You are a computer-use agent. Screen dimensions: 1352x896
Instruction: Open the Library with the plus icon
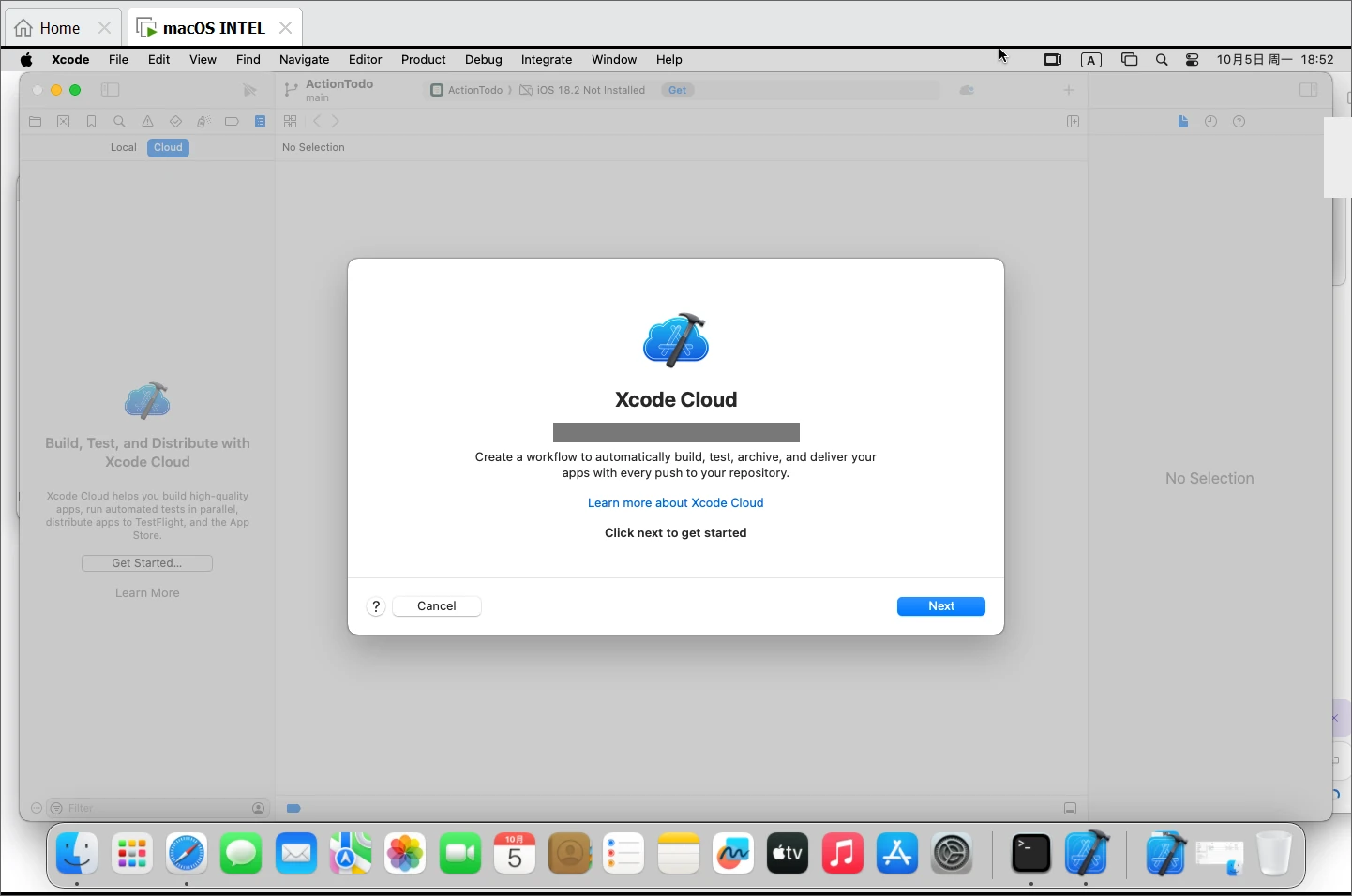1069,90
